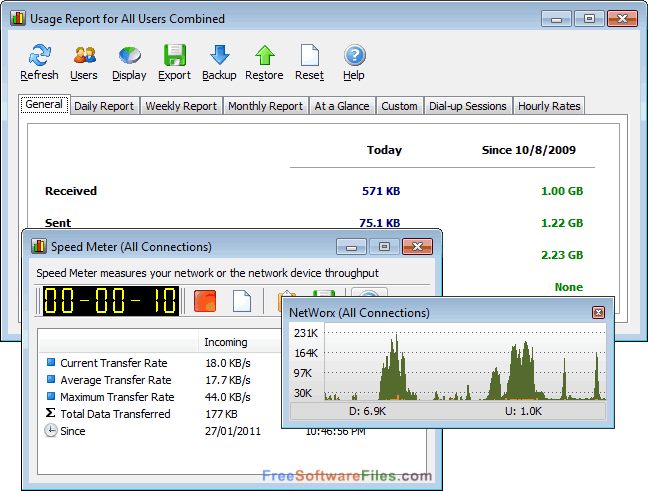Screen dimensions: 648x491
Task: Close the Speed Meter window
Action: pos(417,247)
